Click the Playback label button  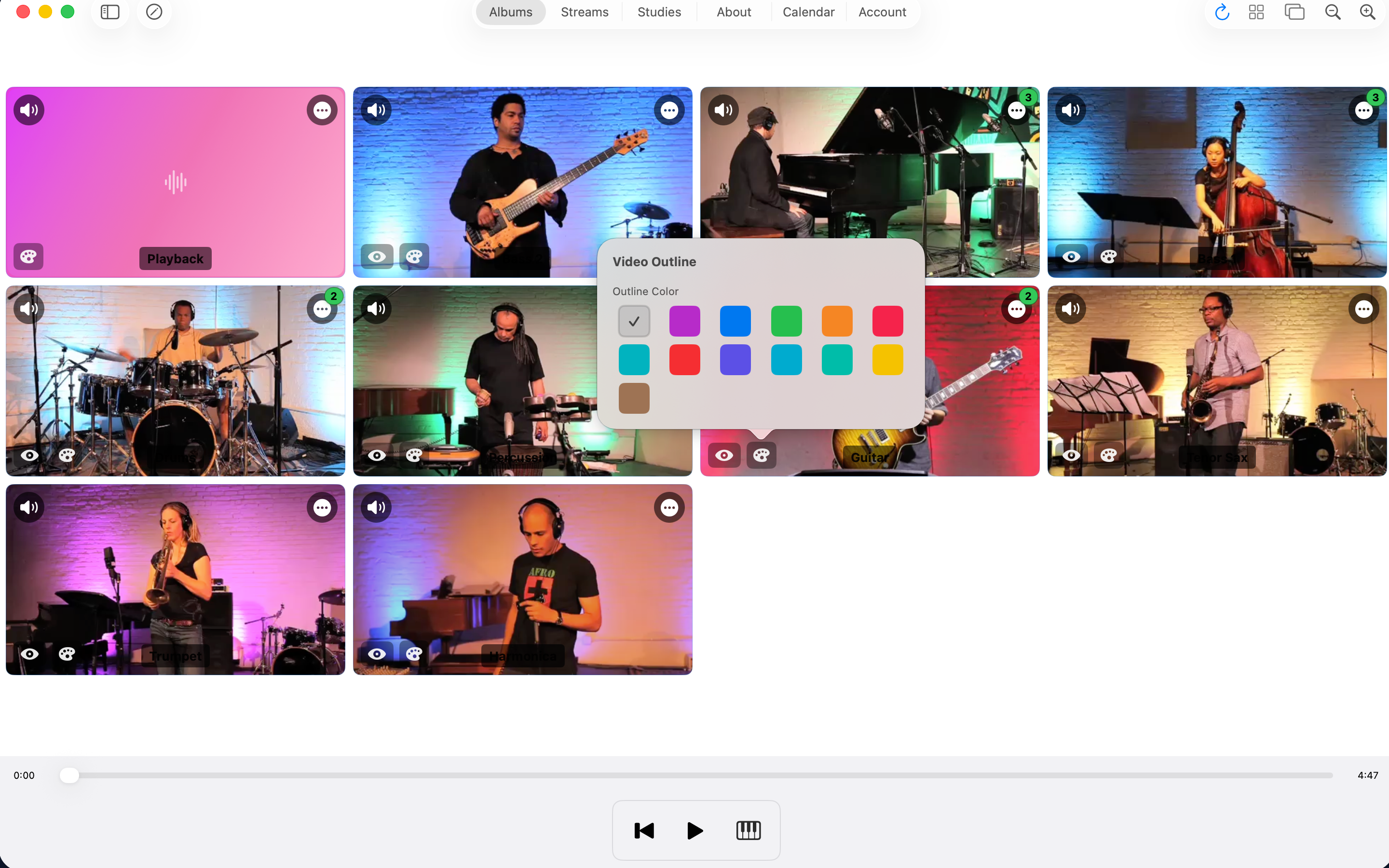click(x=175, y=258)
